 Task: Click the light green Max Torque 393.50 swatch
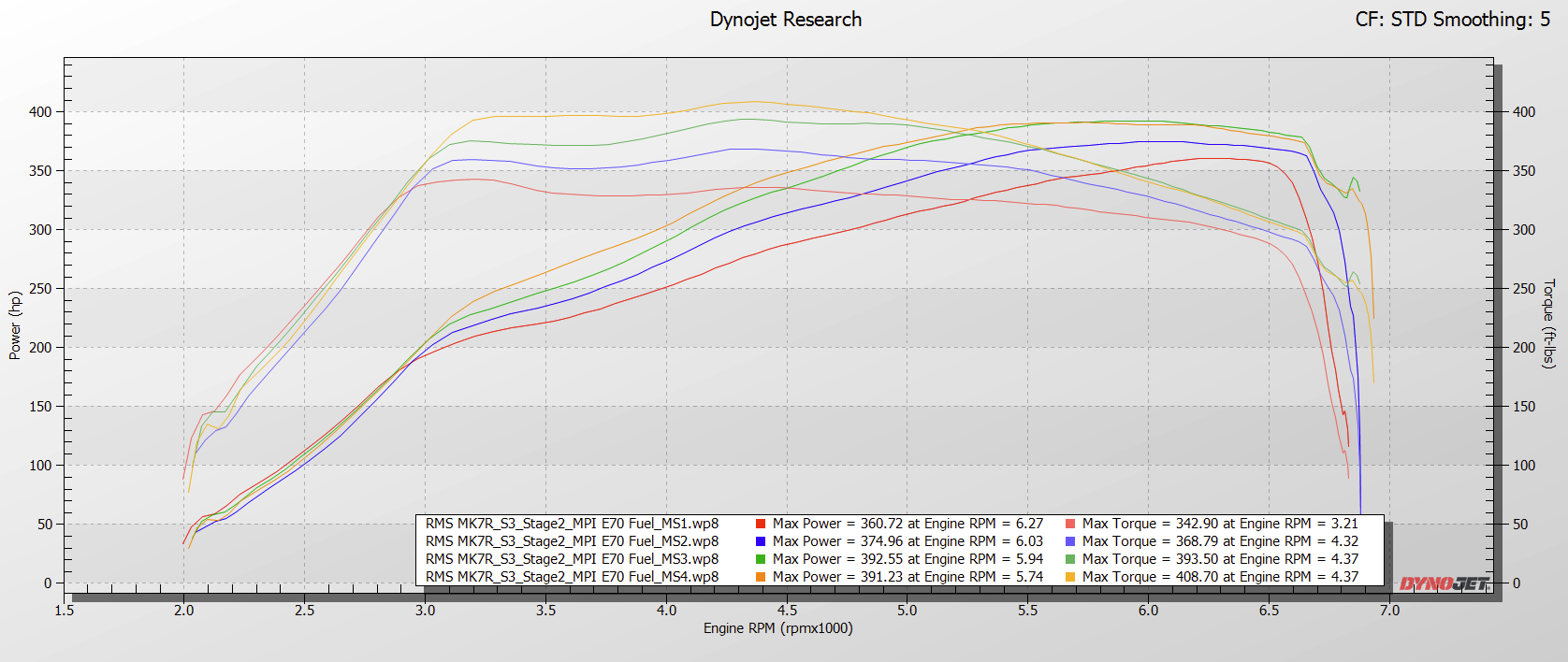[1070, 560]
